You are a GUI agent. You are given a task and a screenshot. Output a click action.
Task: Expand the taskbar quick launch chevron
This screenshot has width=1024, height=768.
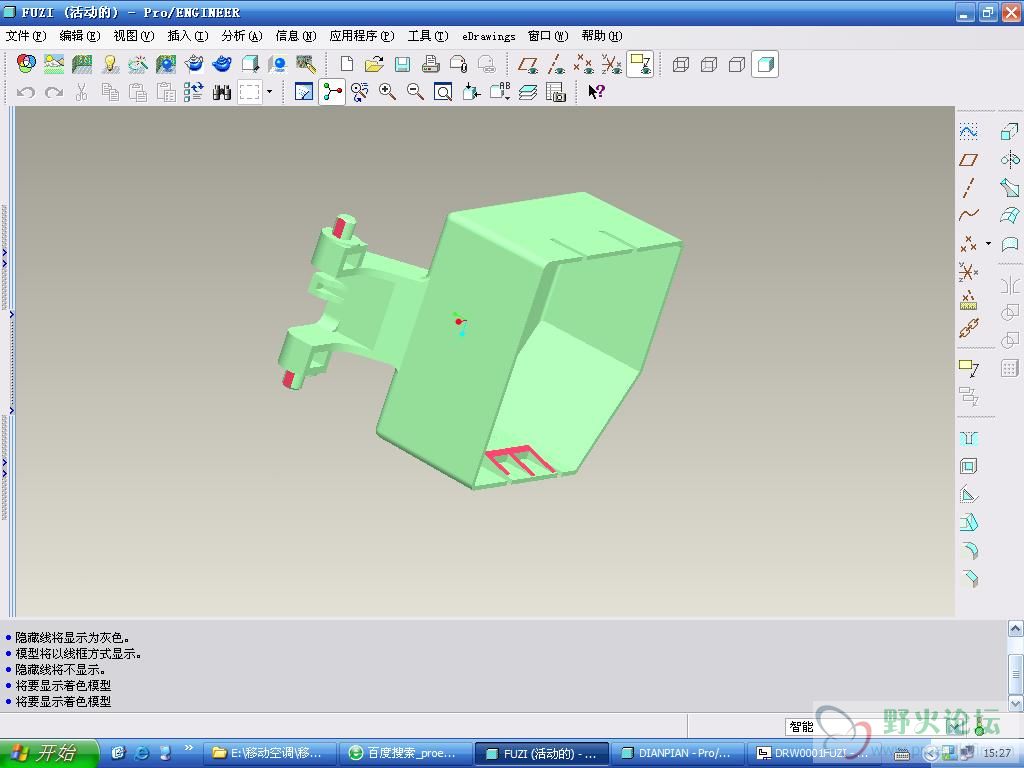click(189, 748)
